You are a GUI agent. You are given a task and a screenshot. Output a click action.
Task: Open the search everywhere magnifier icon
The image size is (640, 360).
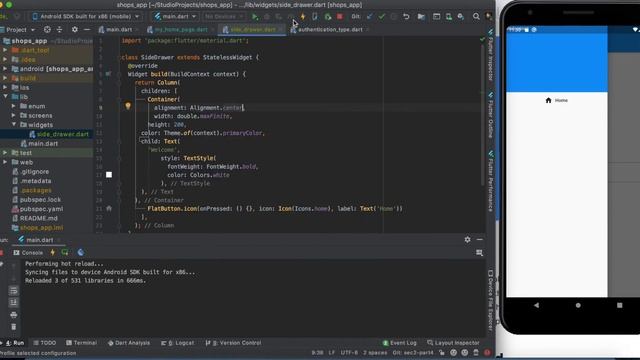click(476, 17)
